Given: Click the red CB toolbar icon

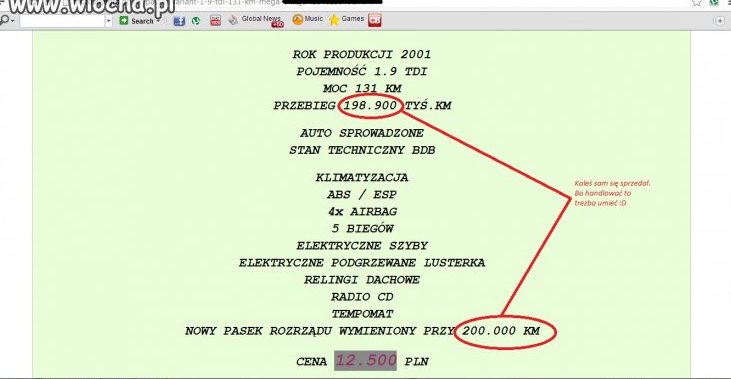Looking at the screenshot, I should 375,20.
